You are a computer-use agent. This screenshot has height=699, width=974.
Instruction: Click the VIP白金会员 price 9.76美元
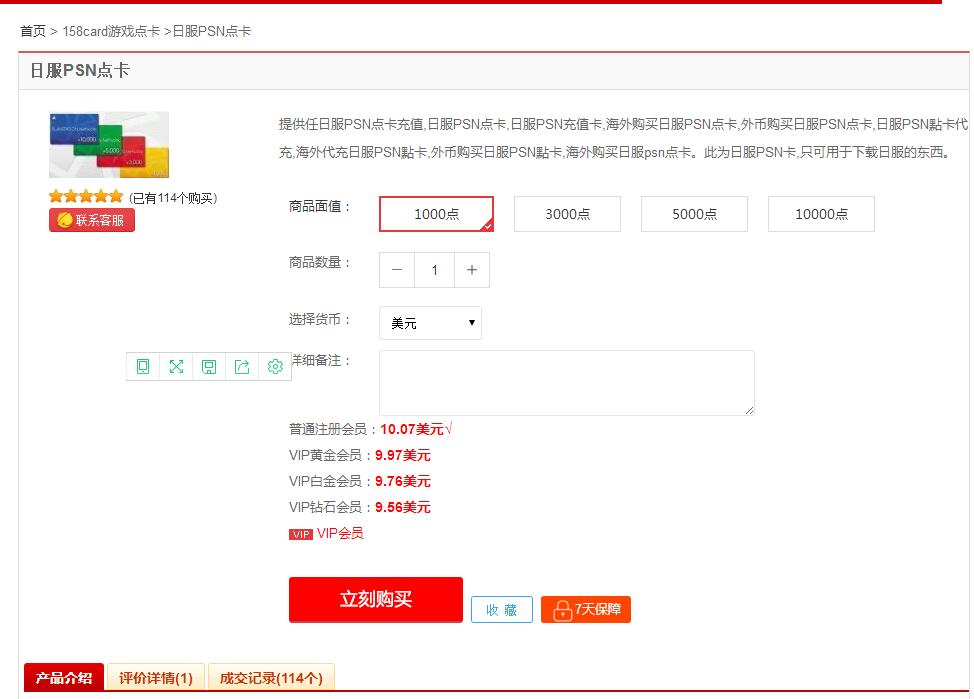pyautogui.click(x=403, y=482)
